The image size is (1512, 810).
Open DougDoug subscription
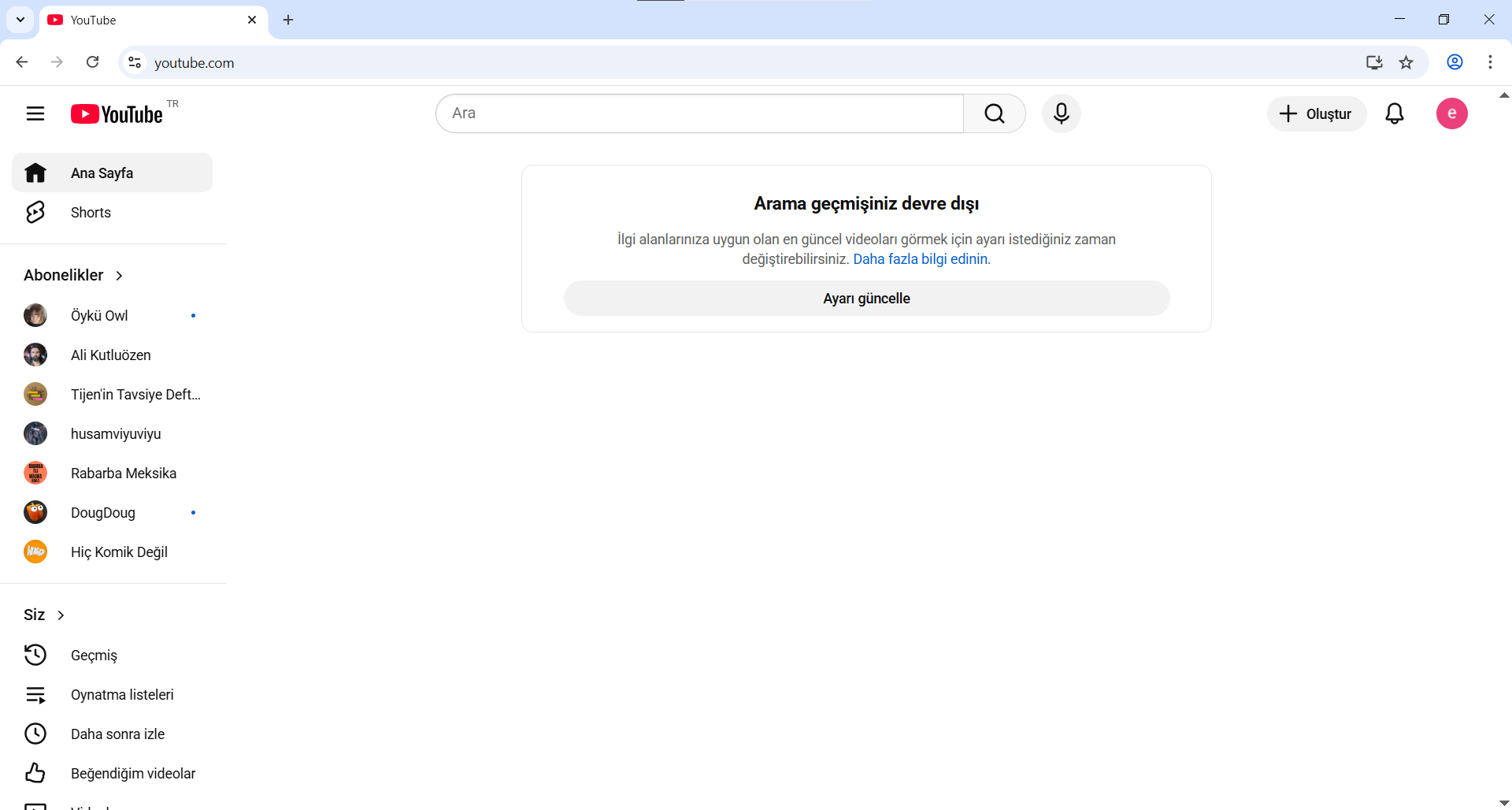pyautogui.click(x=112, y=512)
